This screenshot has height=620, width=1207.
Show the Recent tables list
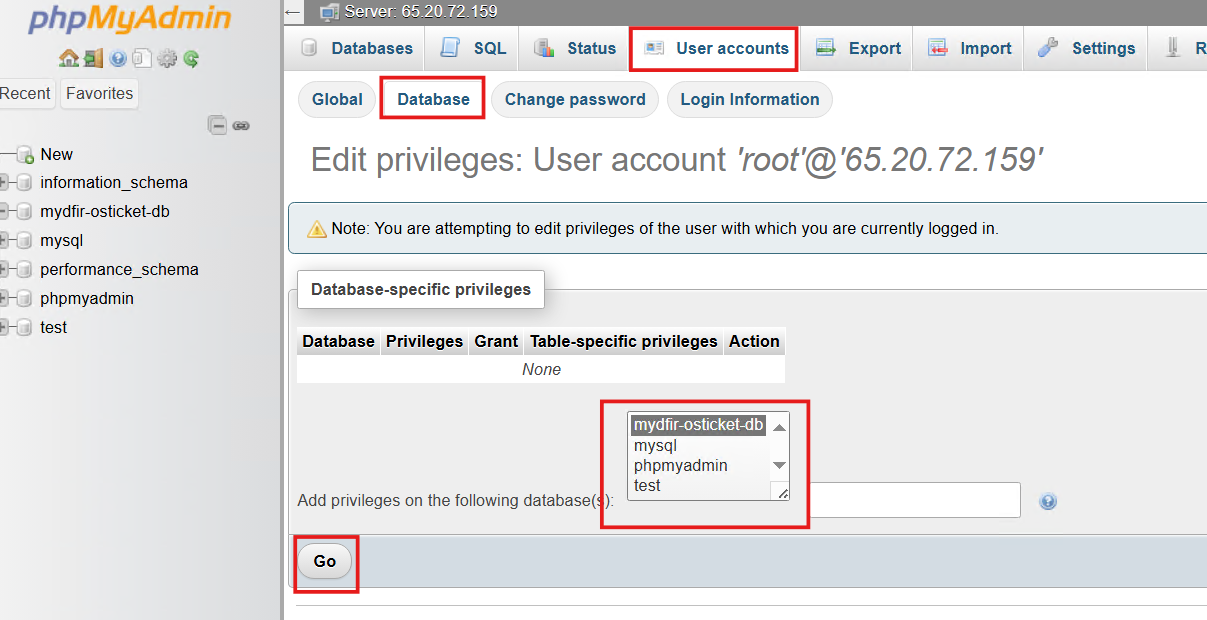pyautogui.click(x=26, y=93)
